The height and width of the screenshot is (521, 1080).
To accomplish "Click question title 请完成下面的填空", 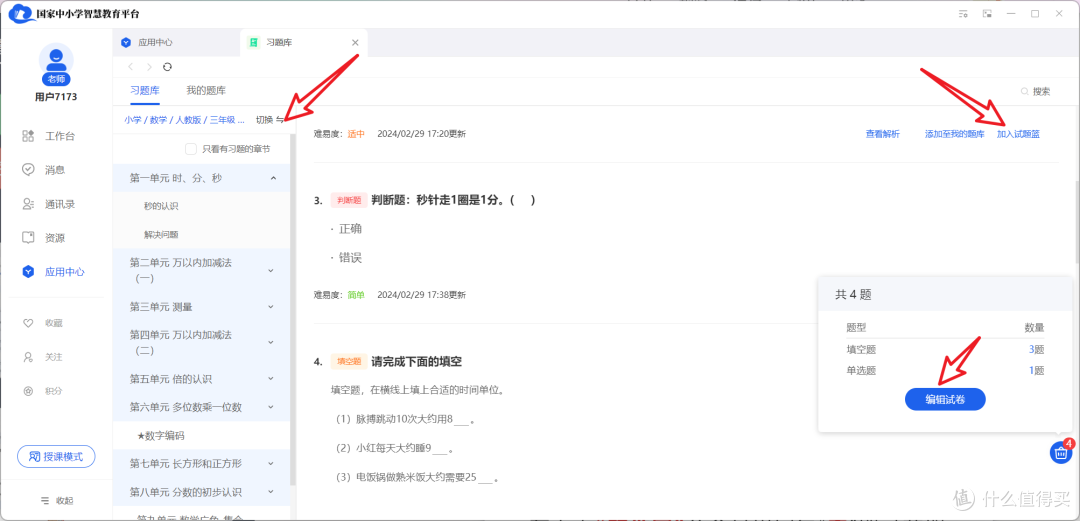I will click(x=416, y=361).
